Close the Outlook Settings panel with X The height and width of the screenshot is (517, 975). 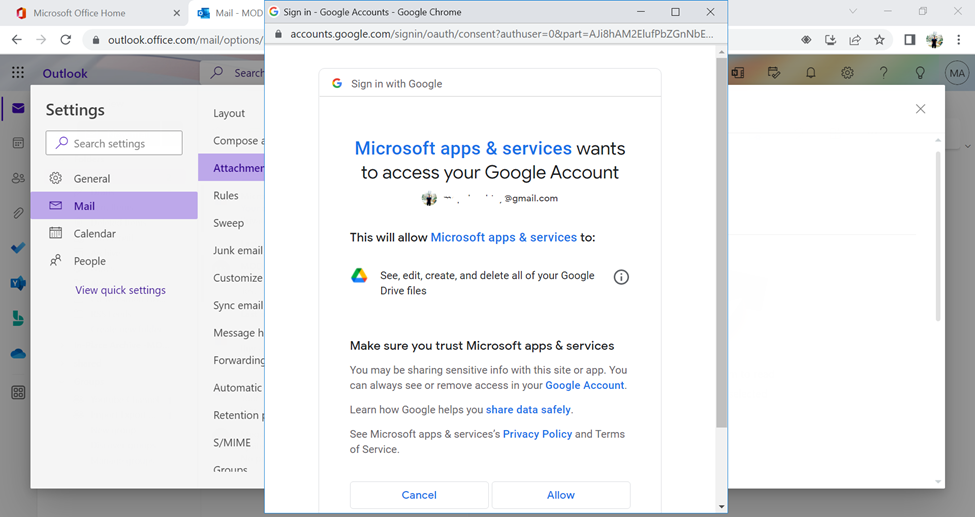(920, 109)
